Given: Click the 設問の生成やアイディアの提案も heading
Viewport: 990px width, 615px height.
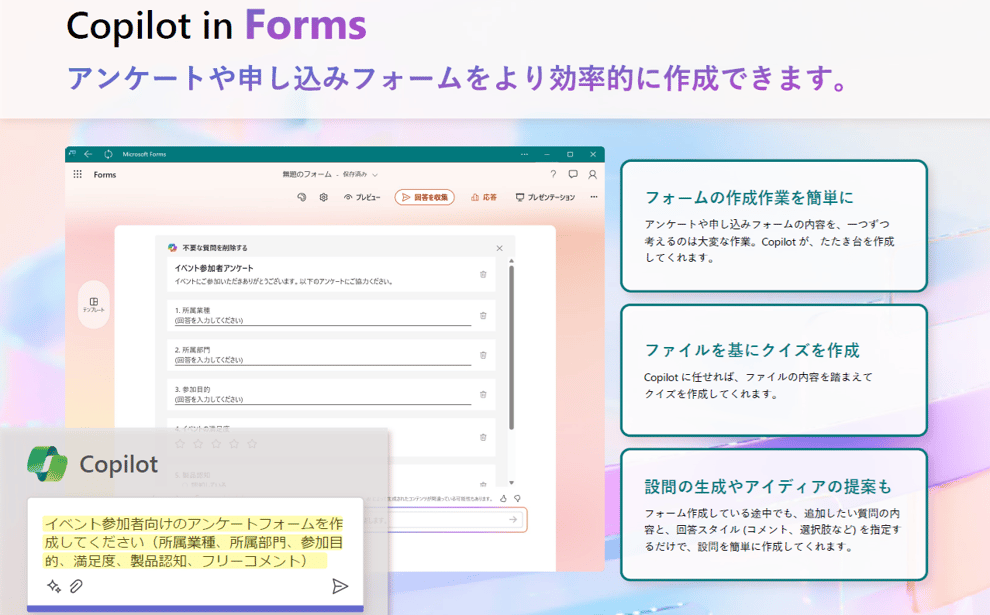Looking at the screenshot, I should tap(768, 487).
